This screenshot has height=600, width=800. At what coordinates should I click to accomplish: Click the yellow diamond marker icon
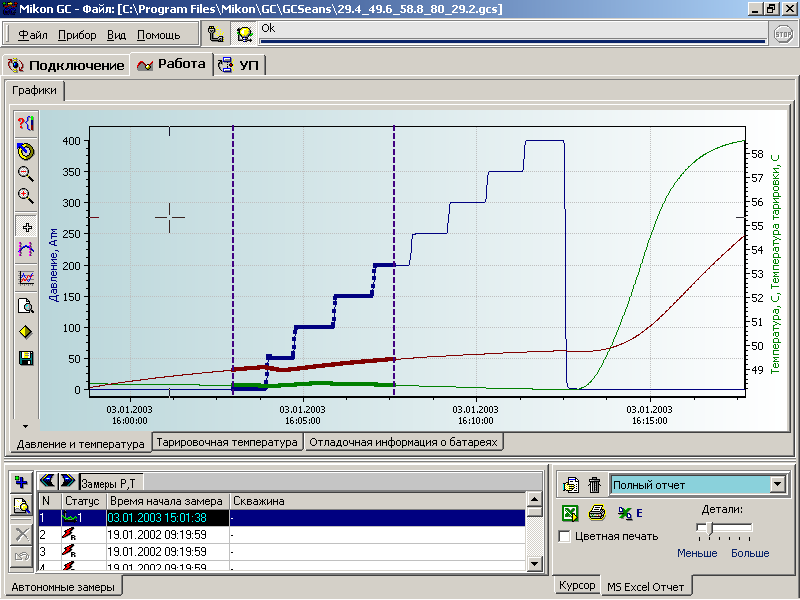pyautogui.click(x=27, y=332)
